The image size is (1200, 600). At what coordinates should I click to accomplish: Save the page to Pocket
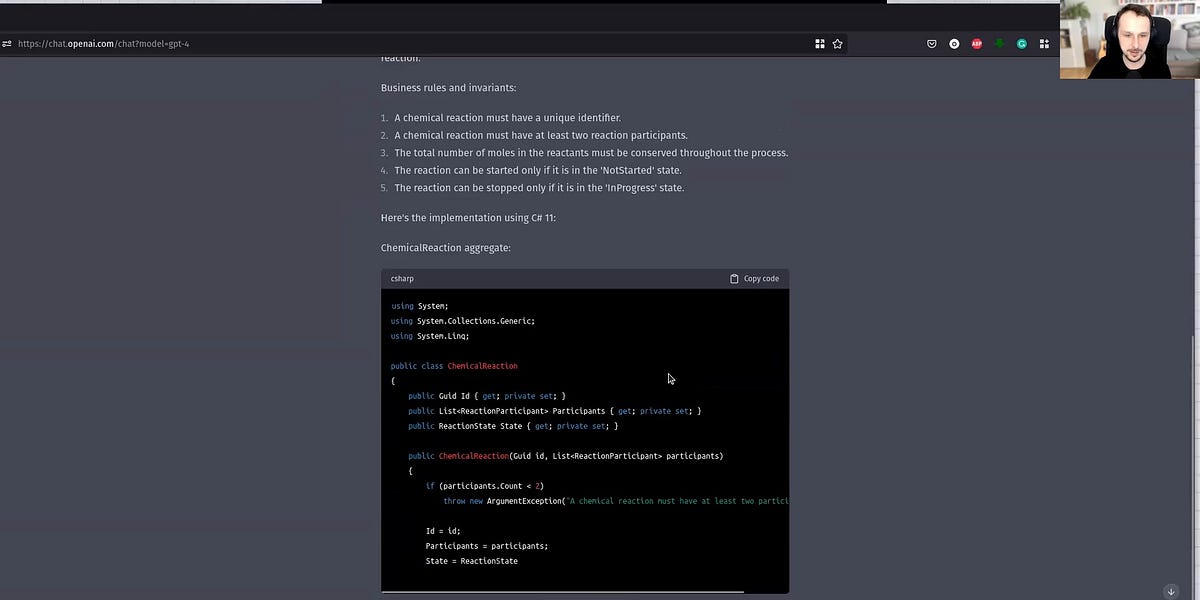click(x=931, y=43)
